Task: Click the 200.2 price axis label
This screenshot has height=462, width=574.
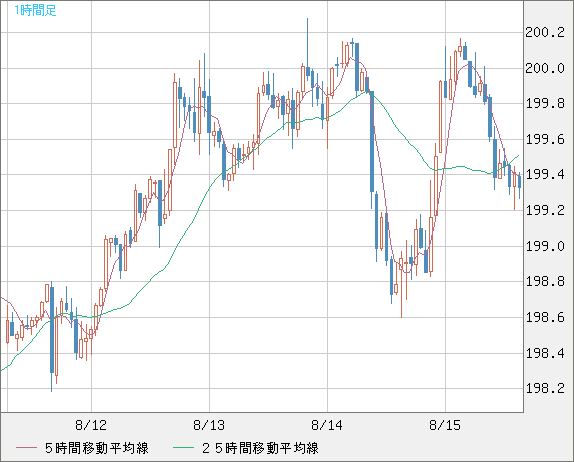Action: [545, 33]
